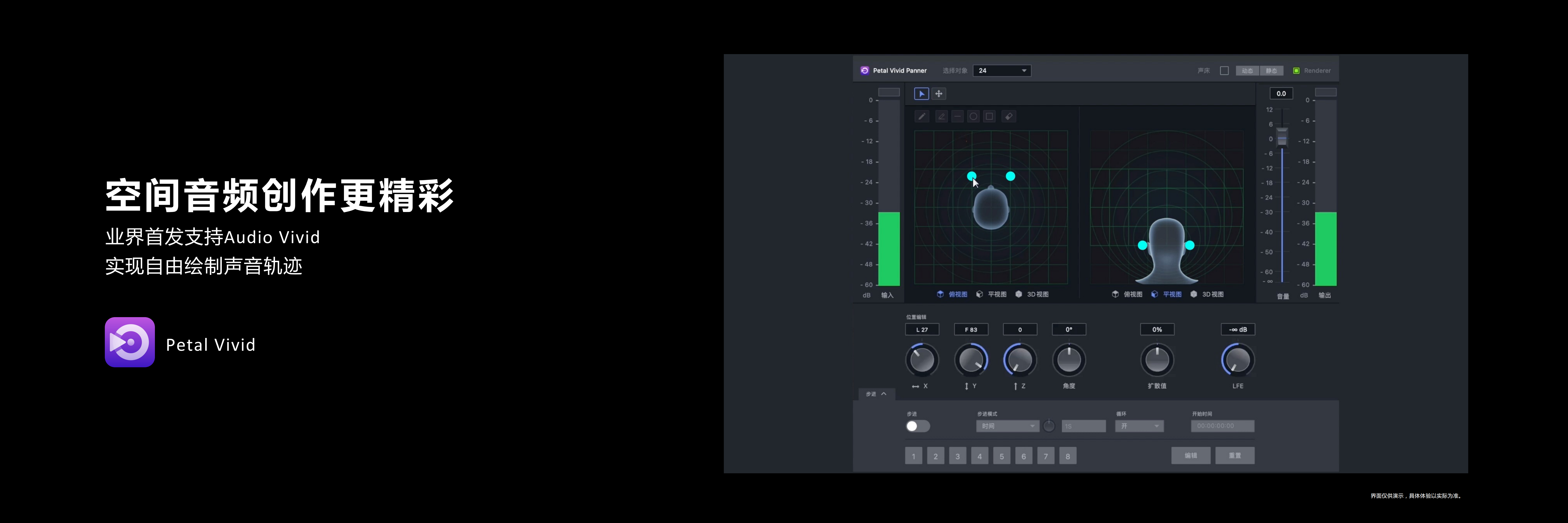
Task: Open the 步进模式 dropdown set to 时间
Action: (x=1007, y=426)
